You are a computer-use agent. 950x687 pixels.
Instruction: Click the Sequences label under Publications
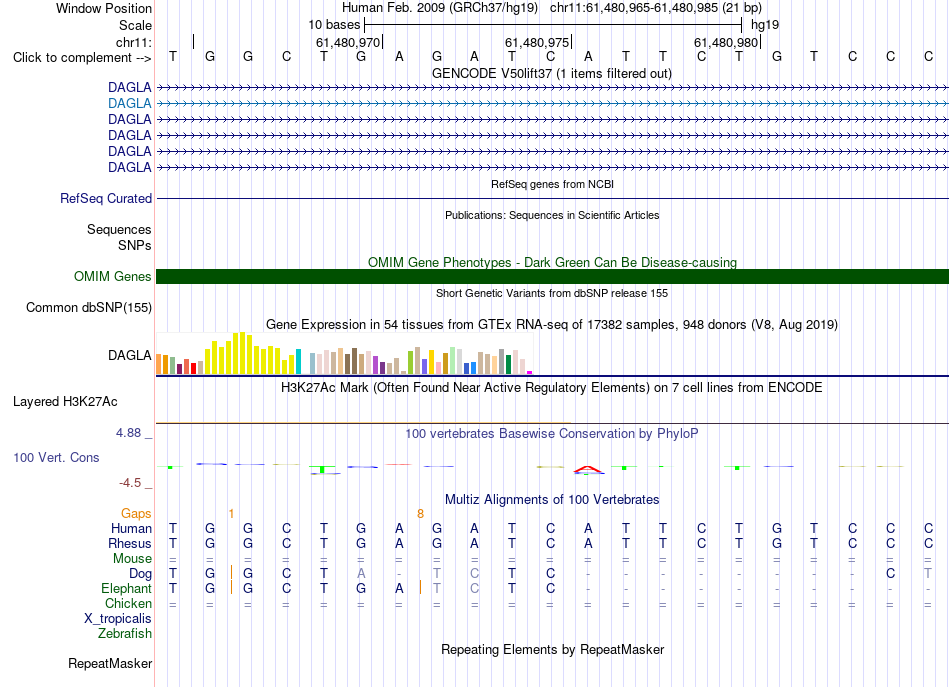(119, 230)
